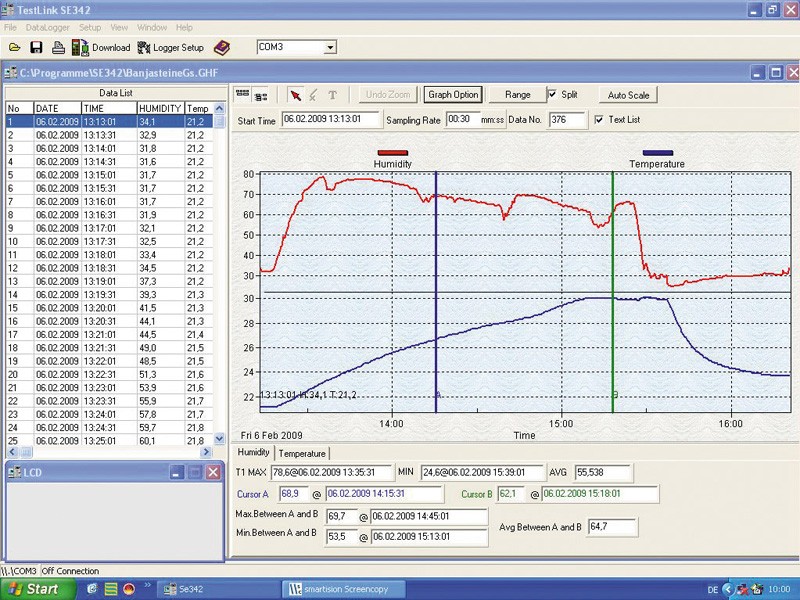This screenshot has height=600, width=800.
Task: Select data row 24 at 13:24:31
Action: (x=110, y=428)
